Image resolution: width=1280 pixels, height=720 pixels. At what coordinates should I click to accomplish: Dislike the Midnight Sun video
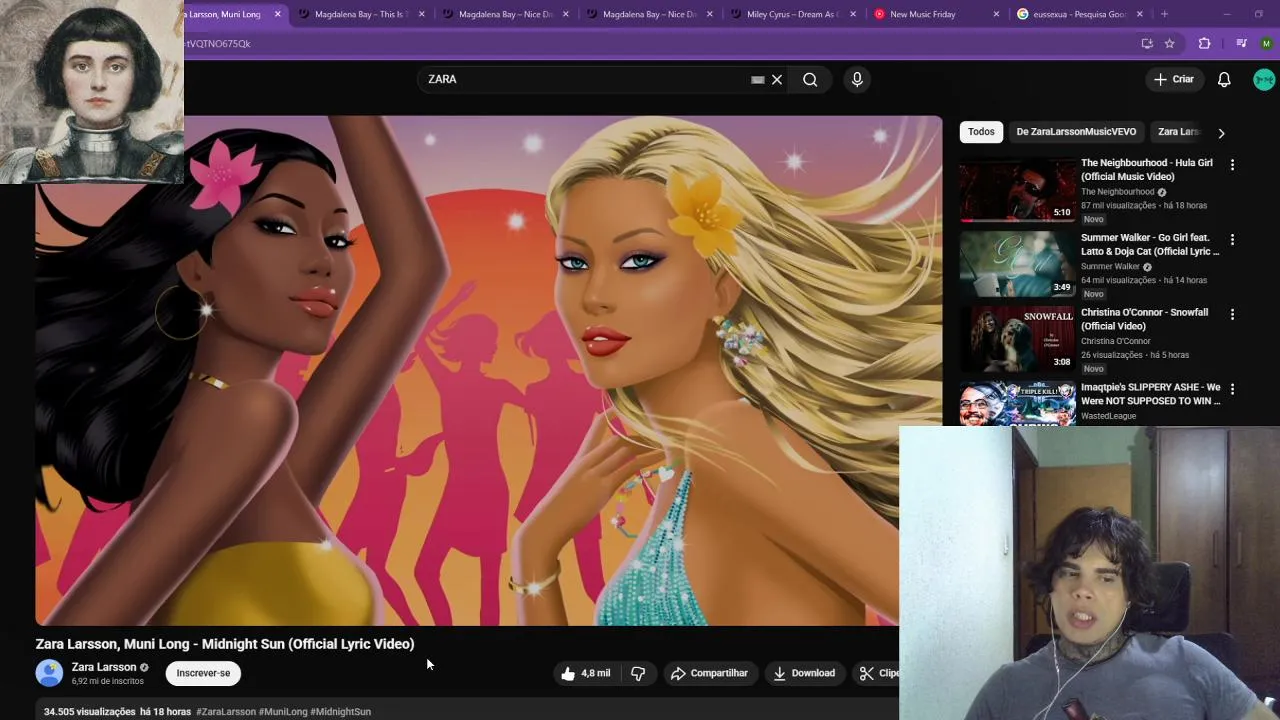tap(638, 673)
